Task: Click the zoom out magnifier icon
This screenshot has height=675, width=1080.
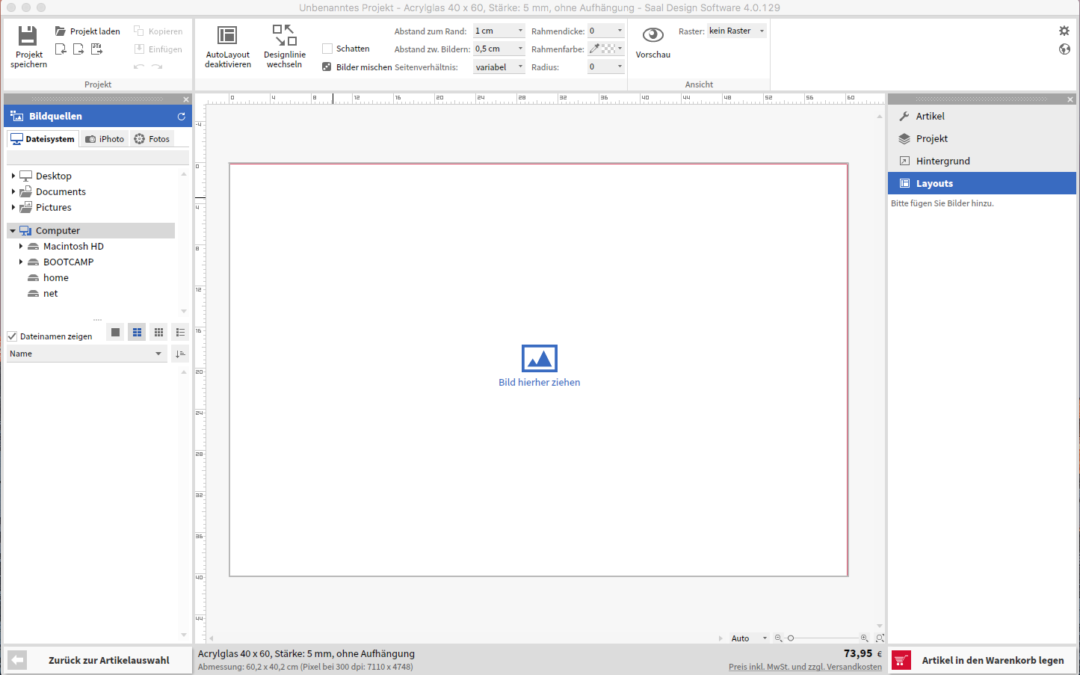Action: coord(778,638)
